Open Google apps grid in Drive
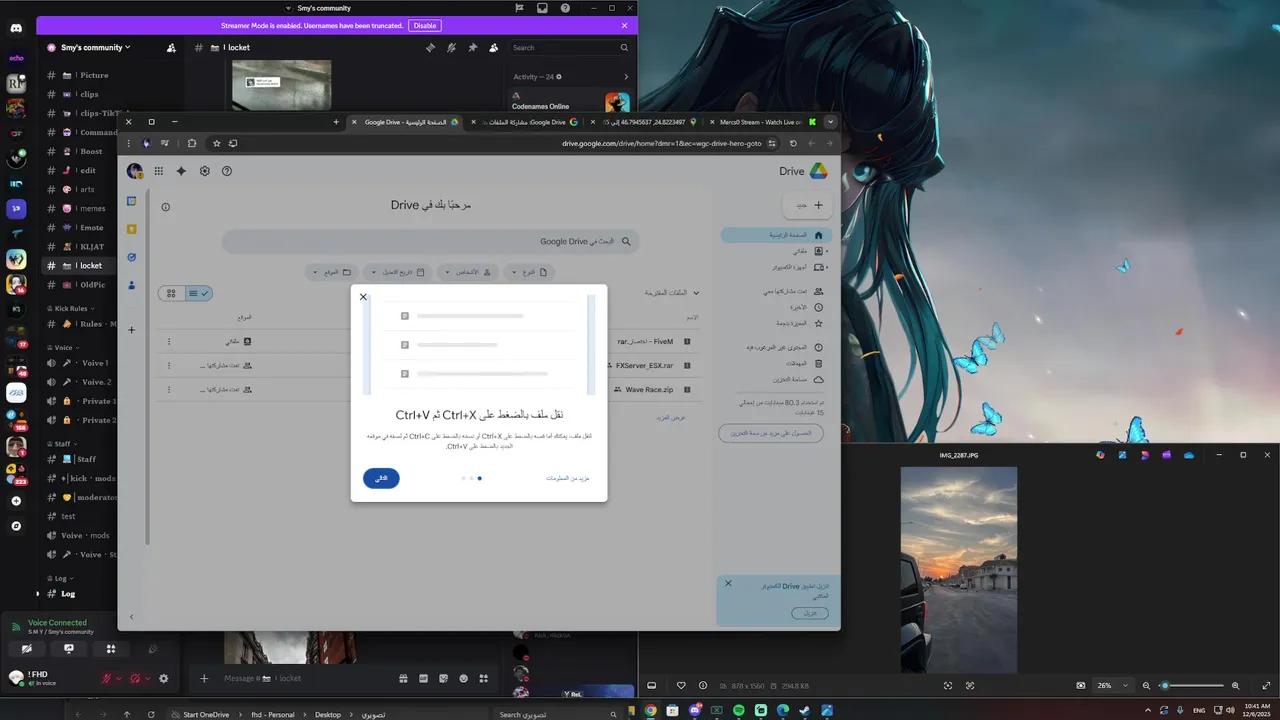 (x=158, y=171)
